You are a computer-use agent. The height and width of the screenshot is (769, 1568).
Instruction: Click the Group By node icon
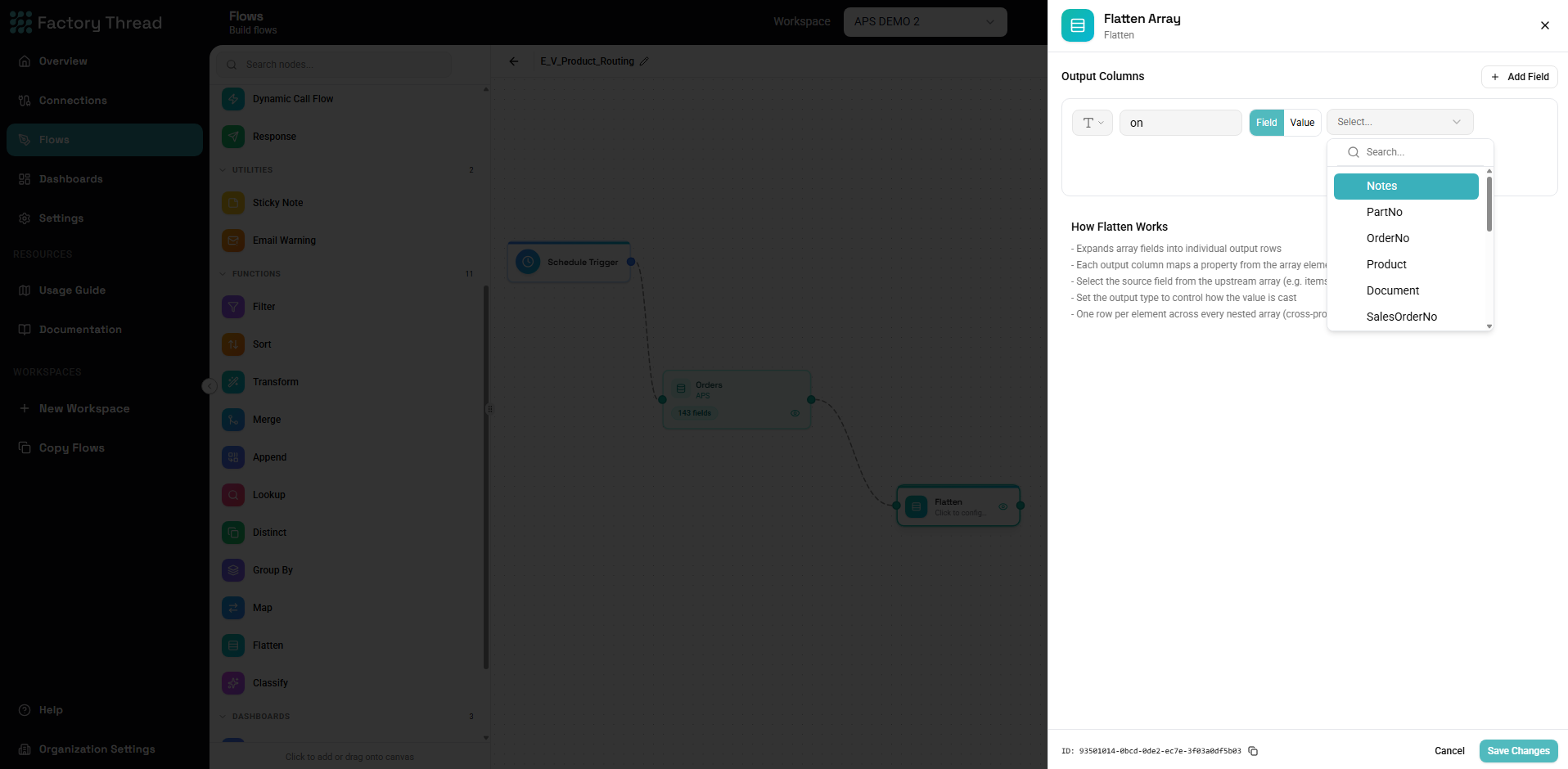233,570
